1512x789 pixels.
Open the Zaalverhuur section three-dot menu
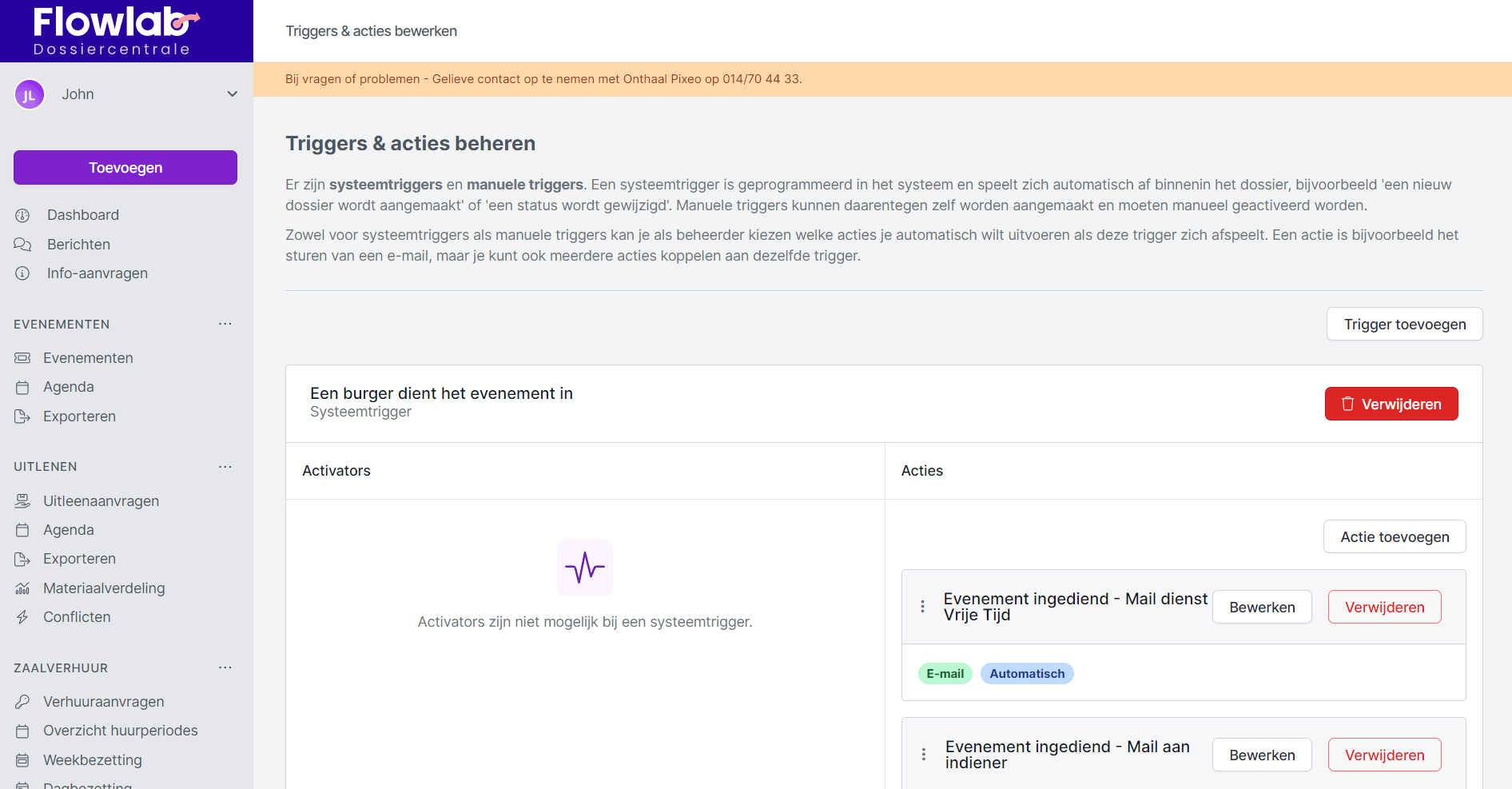pyautogui.click(x=225, y=668)
